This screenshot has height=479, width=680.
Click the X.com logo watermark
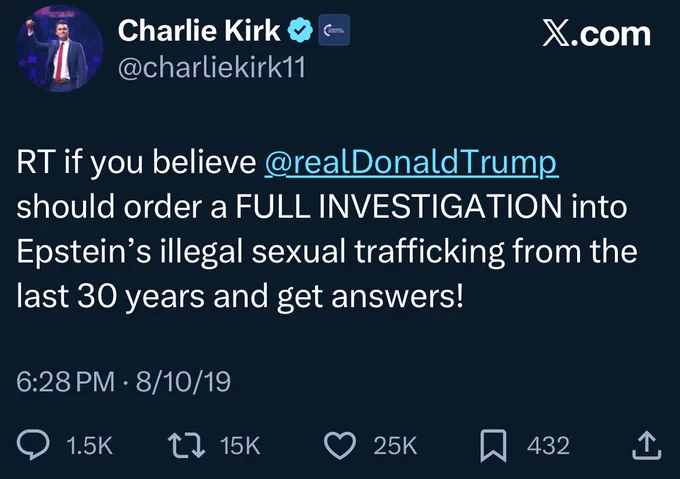point(596,34)
